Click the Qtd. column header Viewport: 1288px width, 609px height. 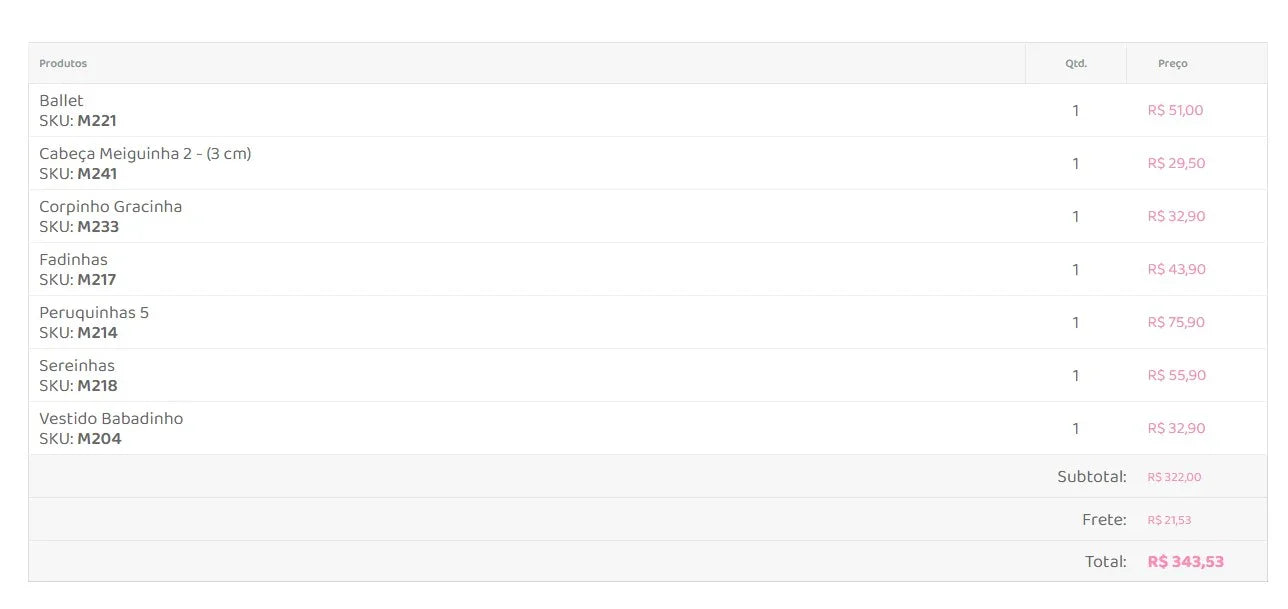(x=1076, y=64)
